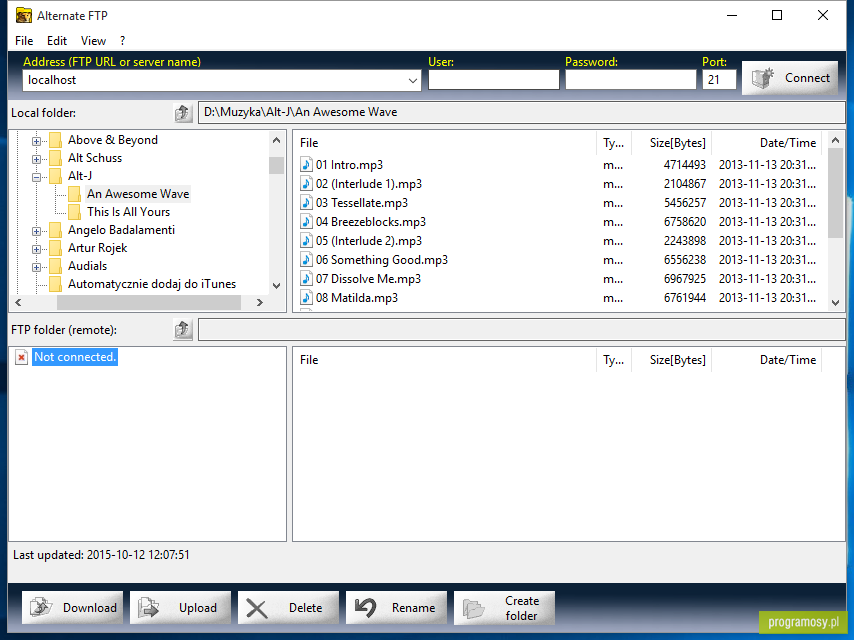Sort remote list by File column header

(444, 359)
